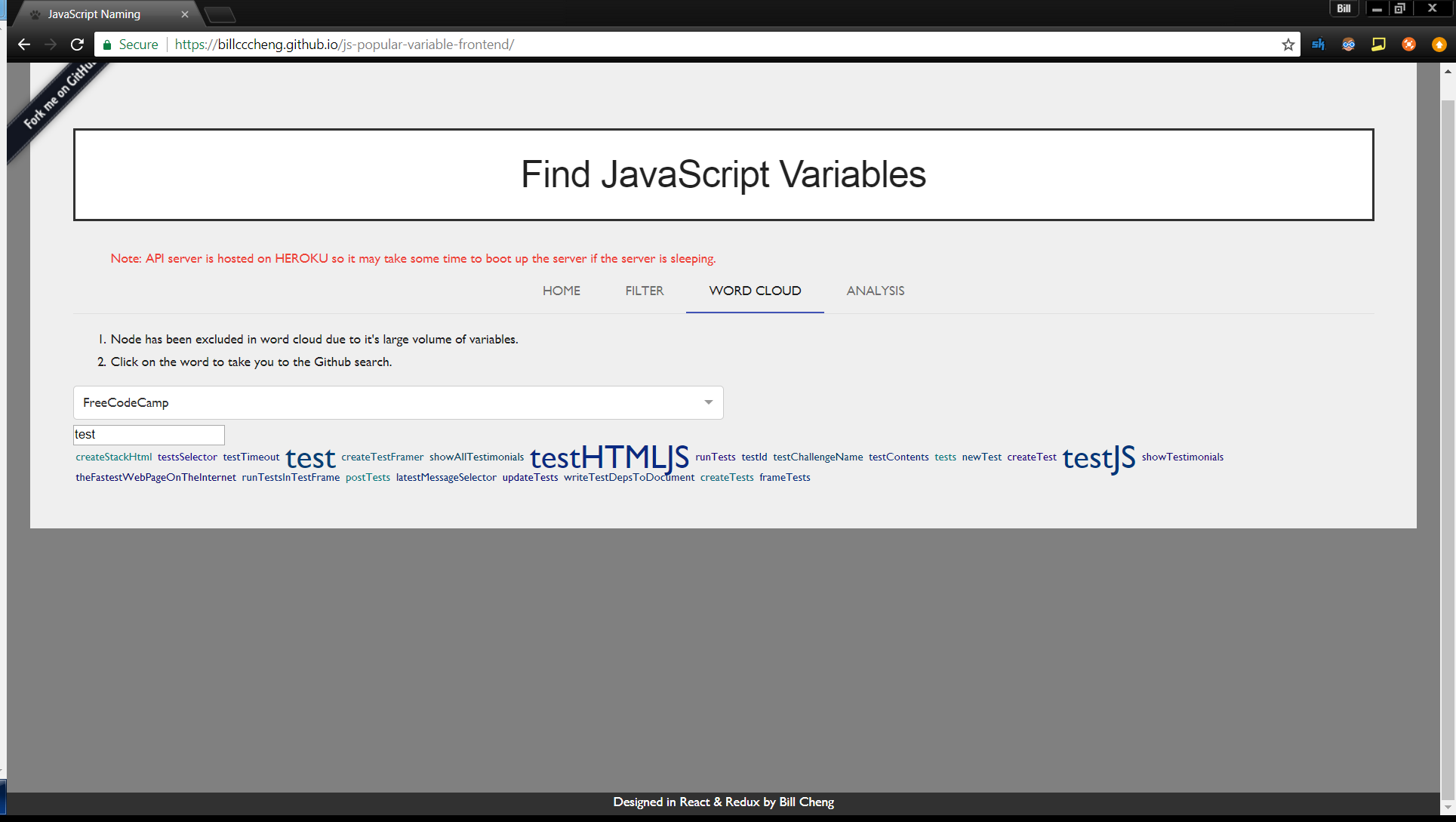
Task: Expand the FreeCodeCamp dropdown arrow
Action: (708, 402)
